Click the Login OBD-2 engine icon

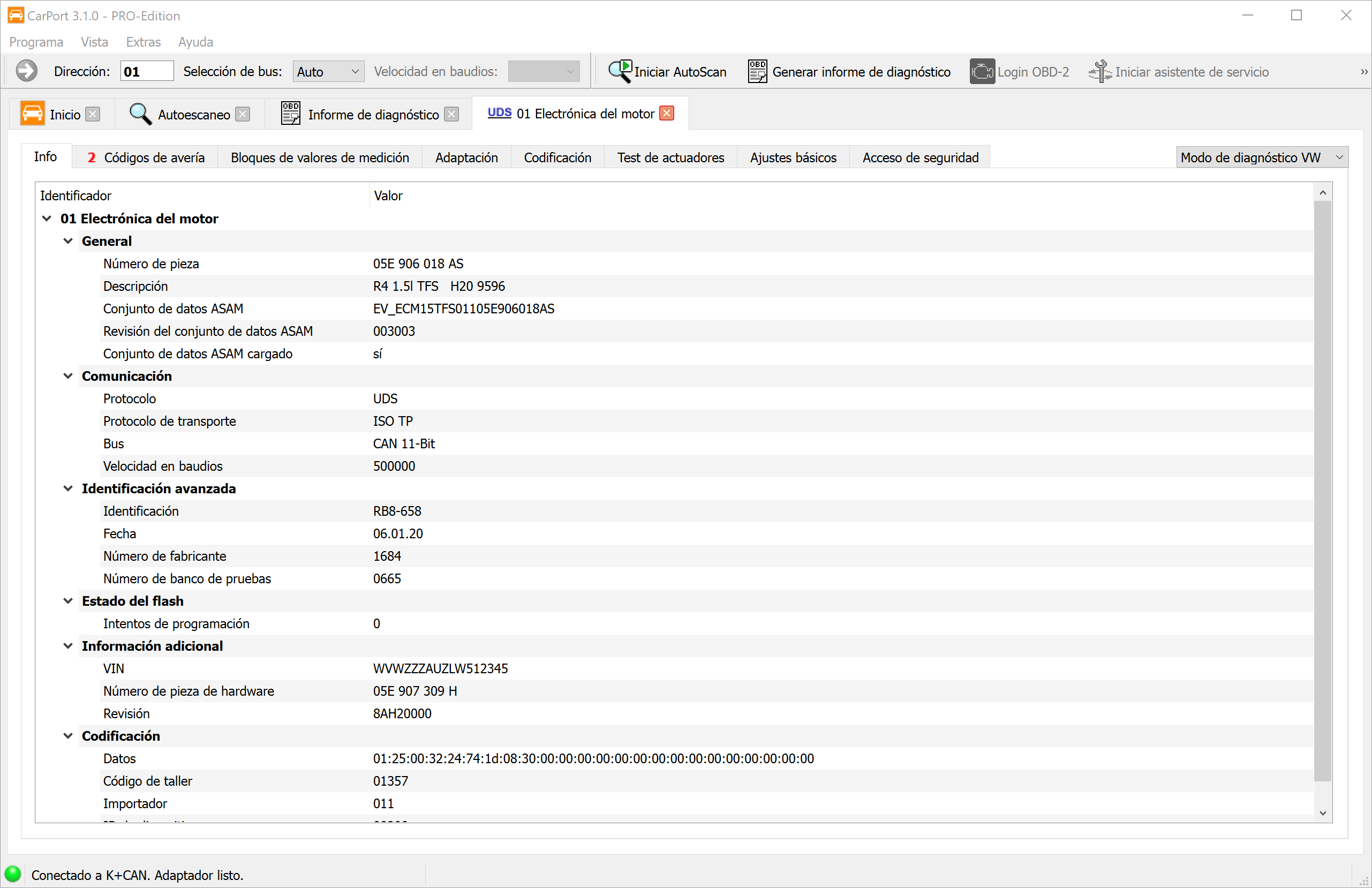pos(982,72)
